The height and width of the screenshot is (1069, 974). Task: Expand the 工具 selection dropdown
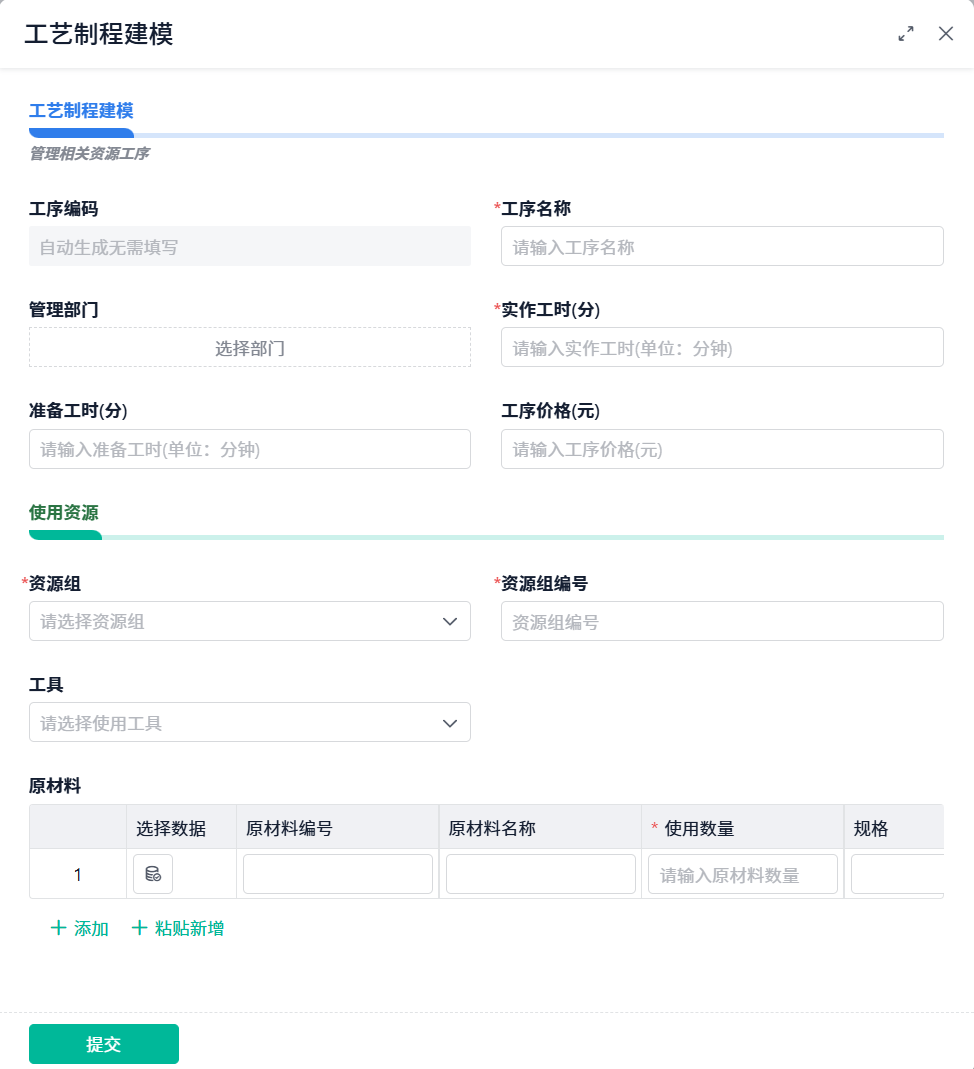click(x=240, y=722)
